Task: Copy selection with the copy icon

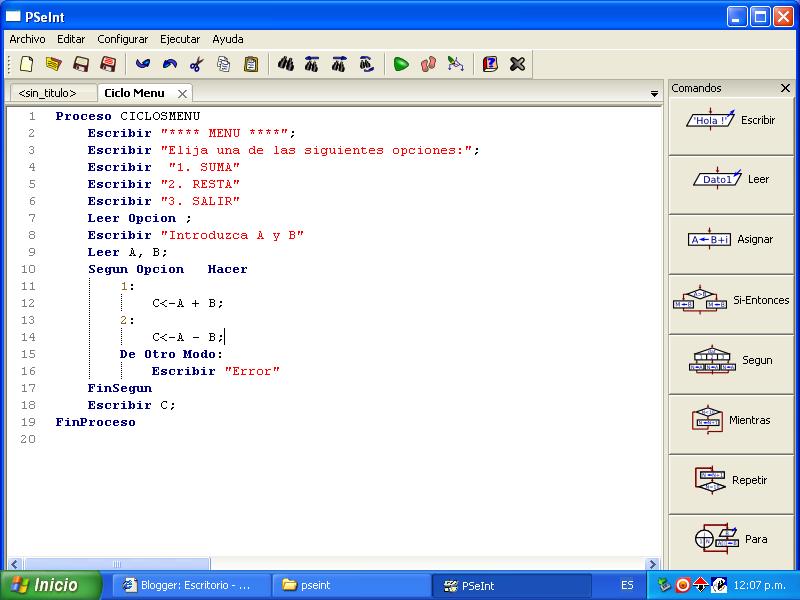Action: pos(223,64)
